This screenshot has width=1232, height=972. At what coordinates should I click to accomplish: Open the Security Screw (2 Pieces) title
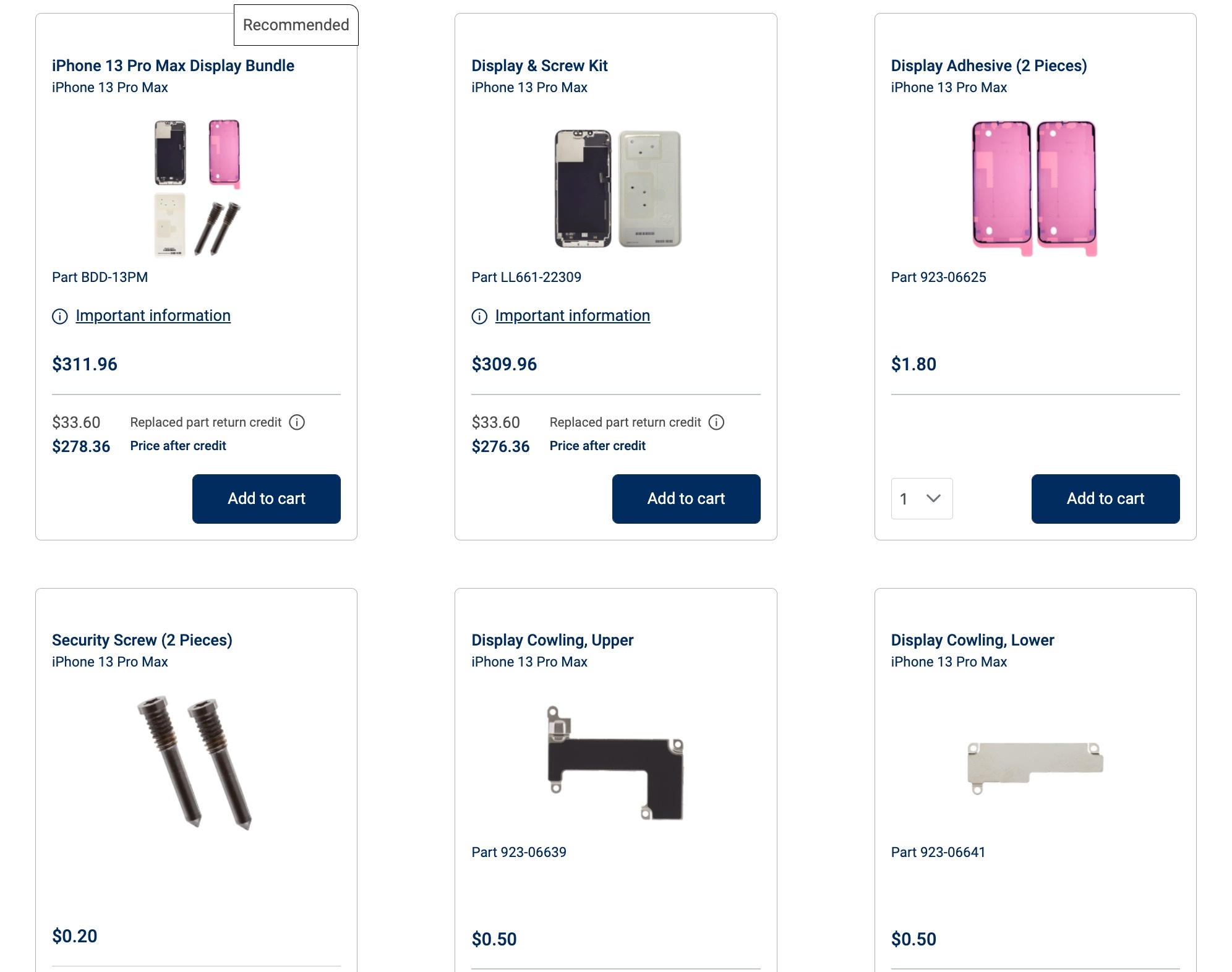142,640
